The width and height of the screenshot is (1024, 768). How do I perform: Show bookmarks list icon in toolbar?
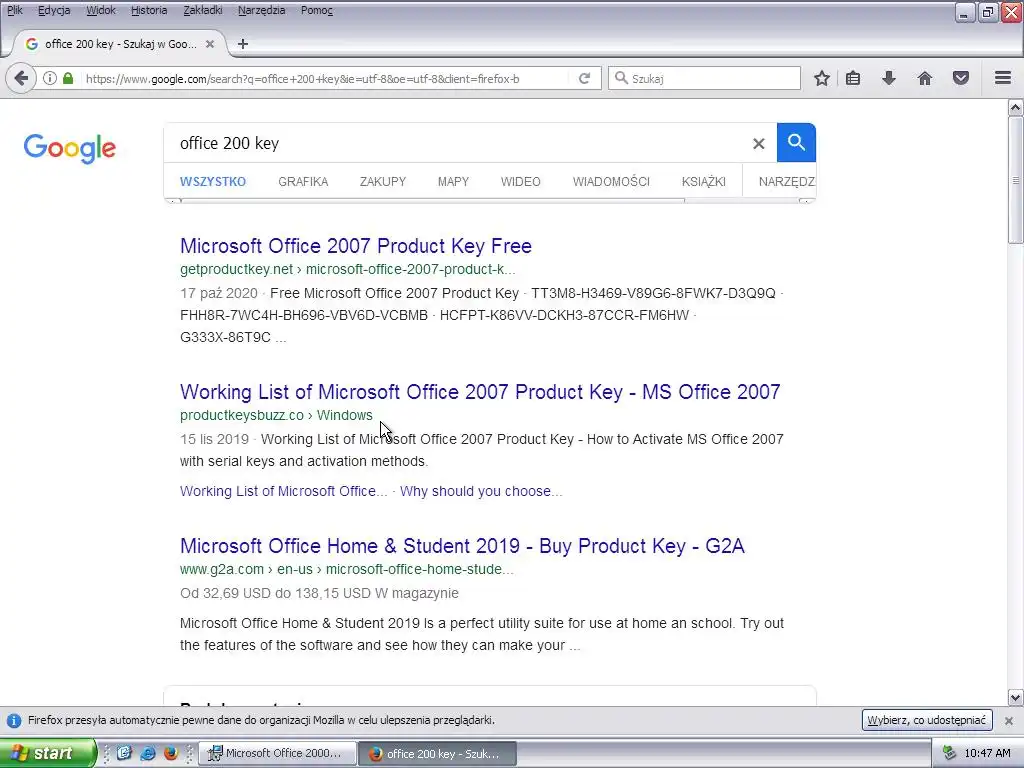[853, 78]
